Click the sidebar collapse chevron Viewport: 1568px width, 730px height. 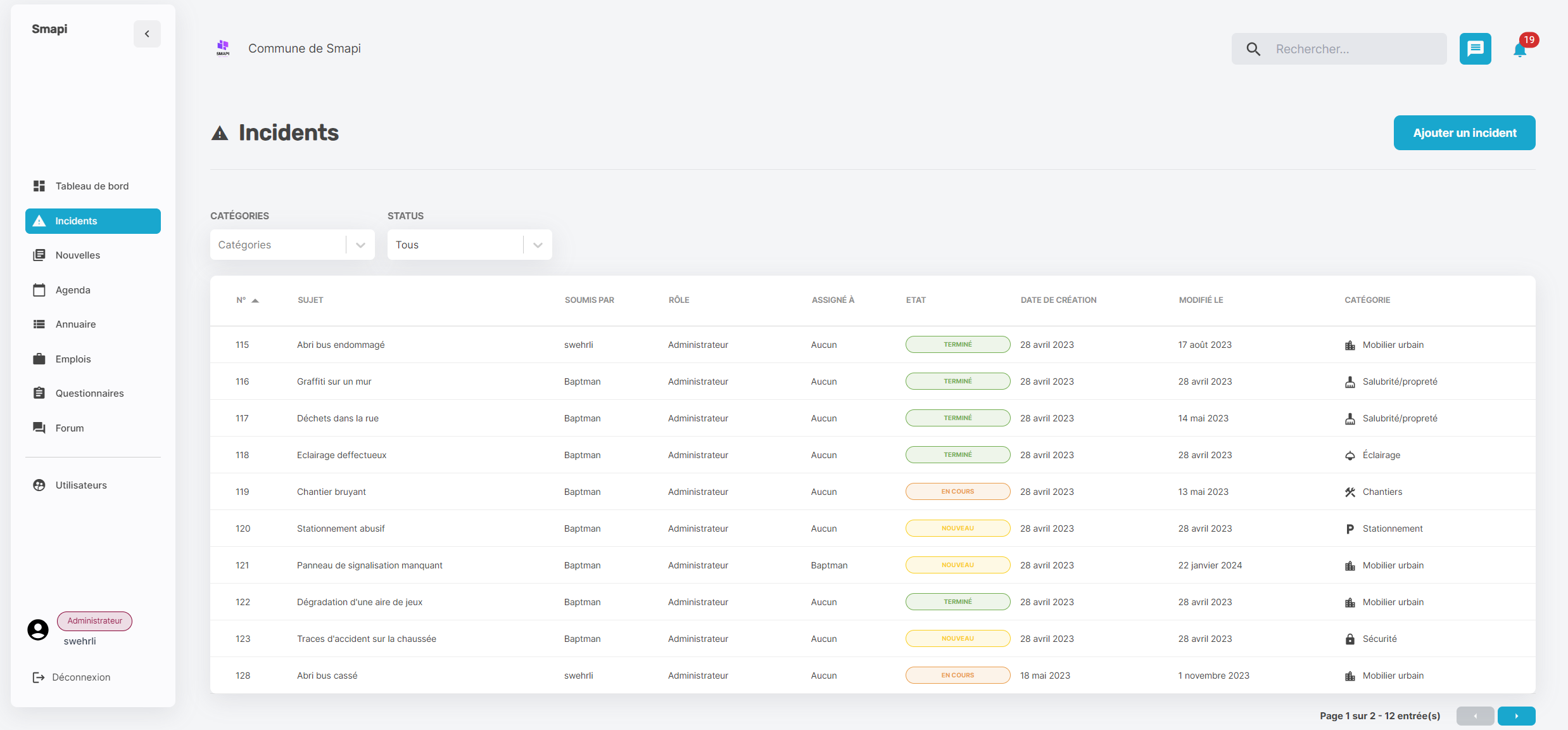(x=146, y=33)
